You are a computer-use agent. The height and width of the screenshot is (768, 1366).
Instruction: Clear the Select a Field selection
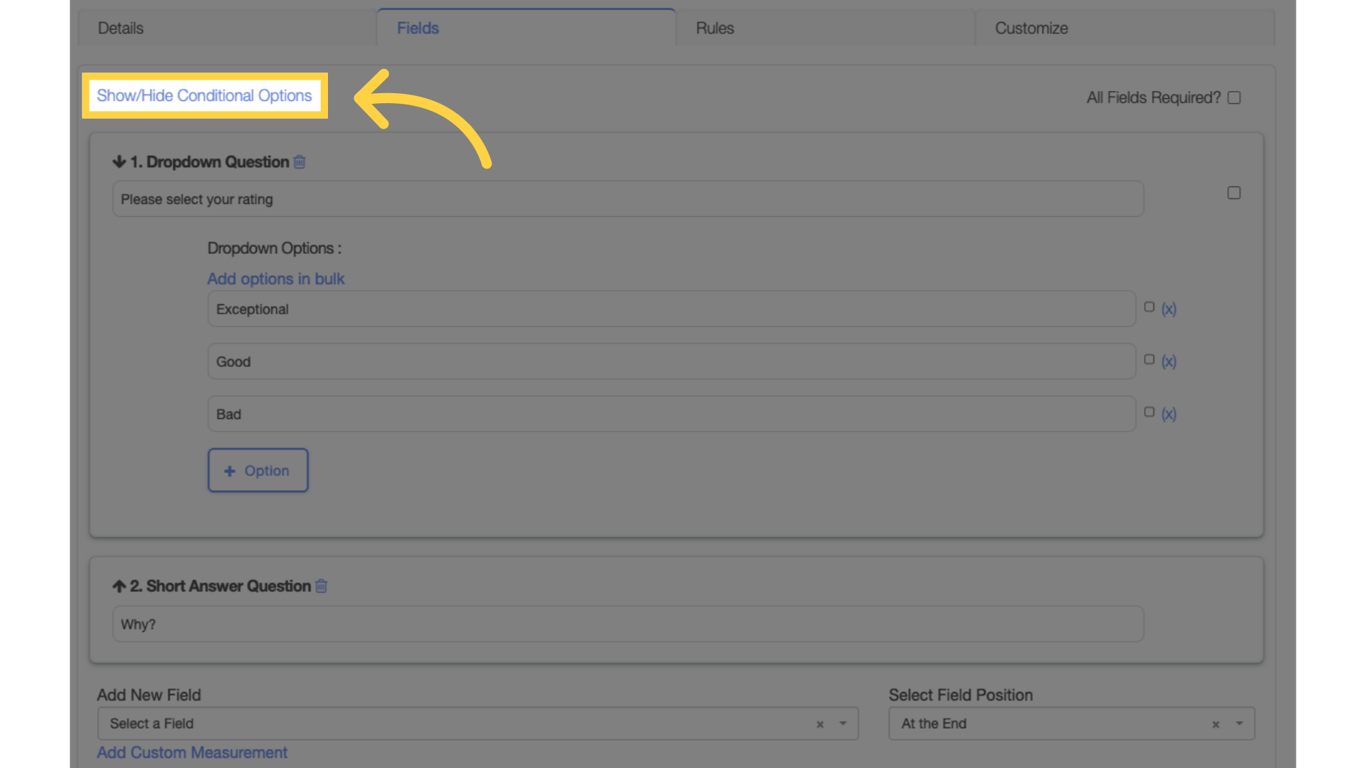point(819,723)
